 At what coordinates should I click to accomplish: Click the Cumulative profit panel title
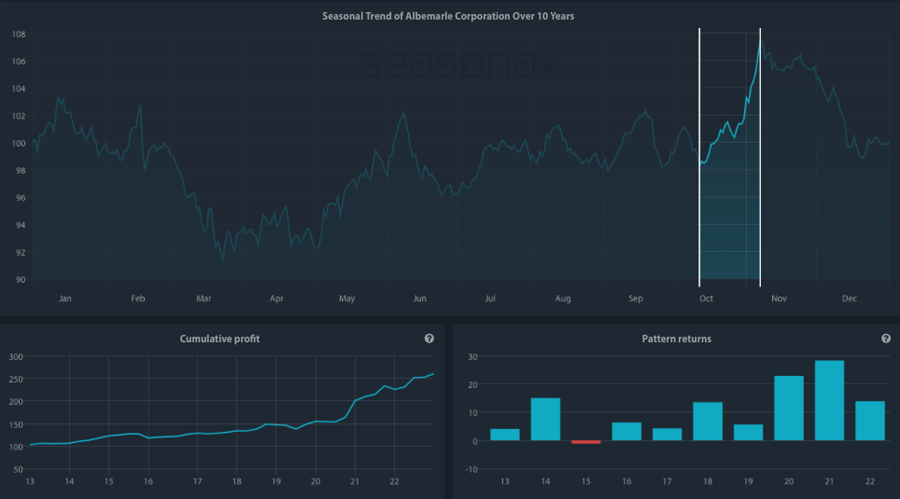[x=220, y=339]
